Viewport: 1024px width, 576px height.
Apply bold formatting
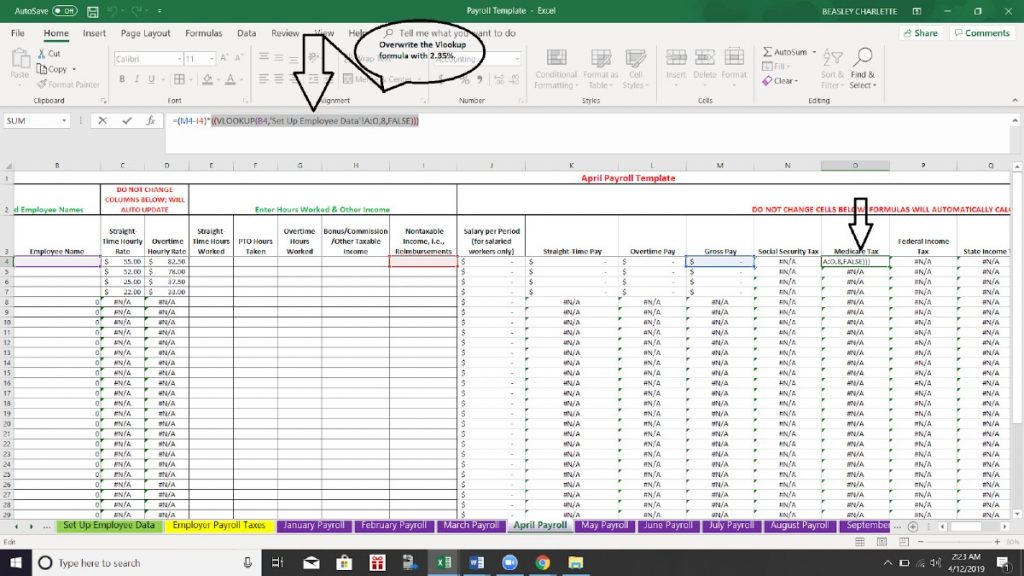(x=123, y=79)
